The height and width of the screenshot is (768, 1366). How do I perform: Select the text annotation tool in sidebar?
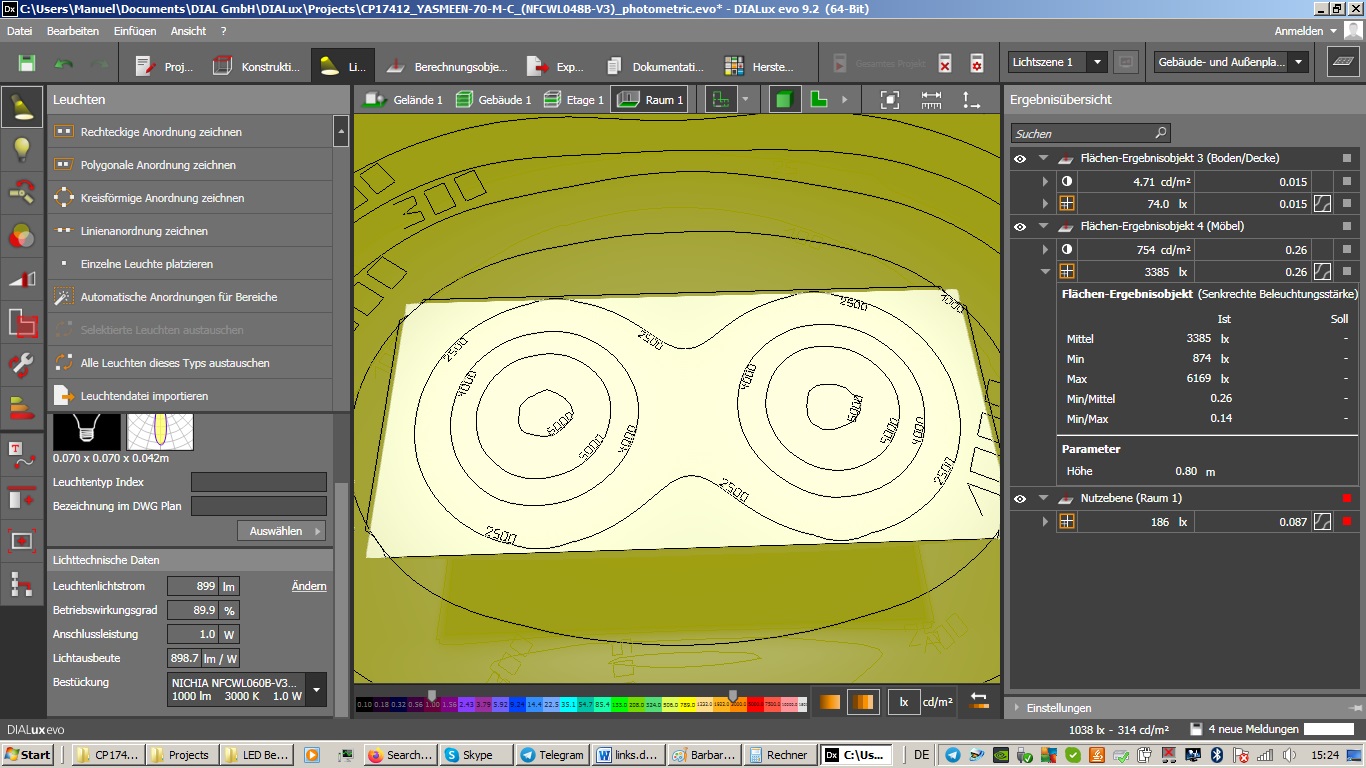[21, 454]
